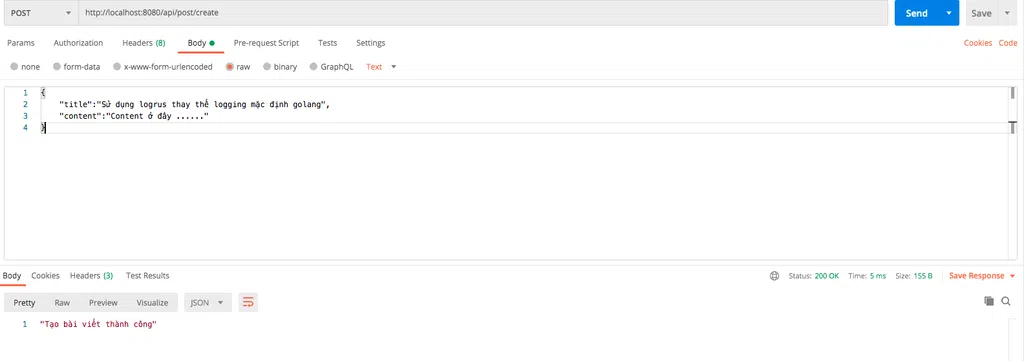This screenshot has width=1024, height=361.
Task: Click the globe network icon near Status
Action: [774, 276]
